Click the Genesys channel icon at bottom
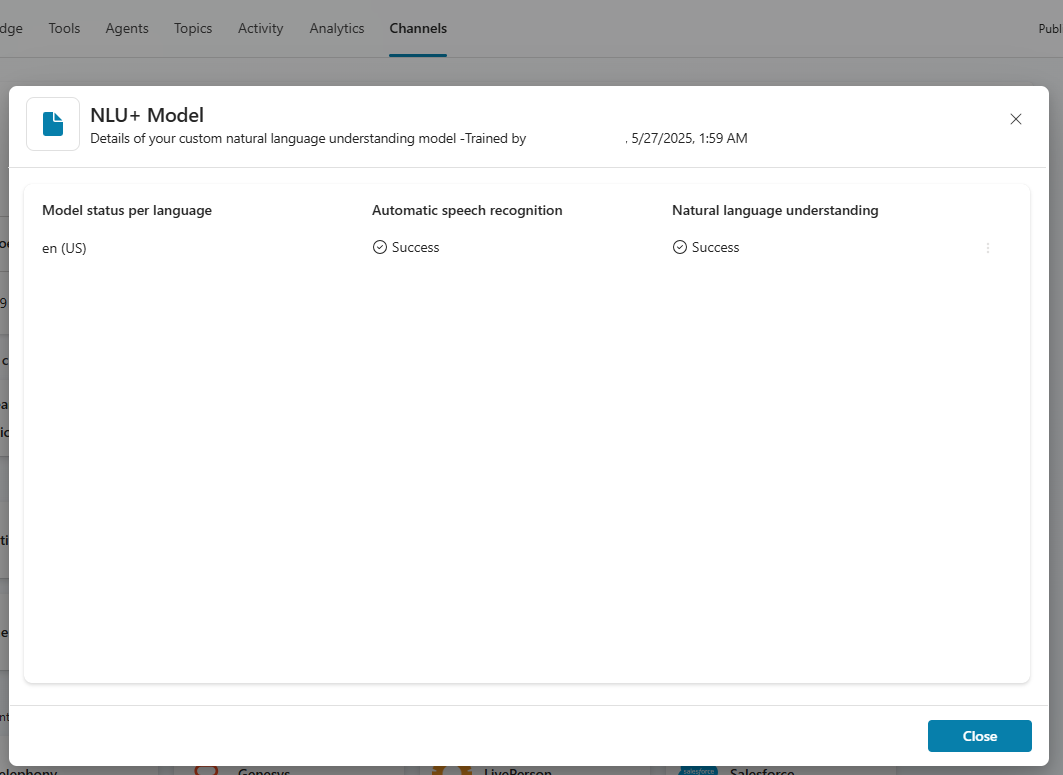Viewport: 1063px width, 775px height. 206,771
